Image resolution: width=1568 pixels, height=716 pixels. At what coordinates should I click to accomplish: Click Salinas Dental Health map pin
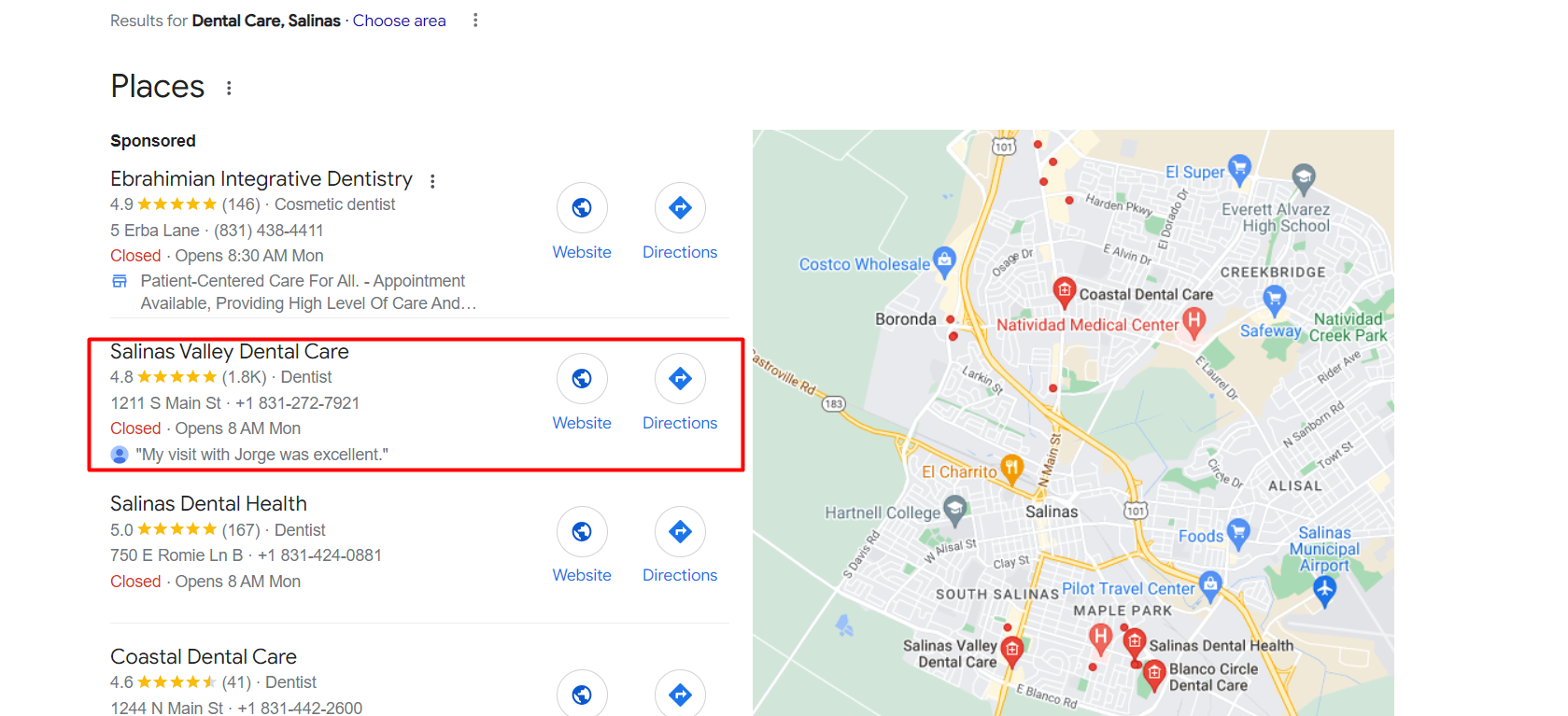[x=1134, y=642]
